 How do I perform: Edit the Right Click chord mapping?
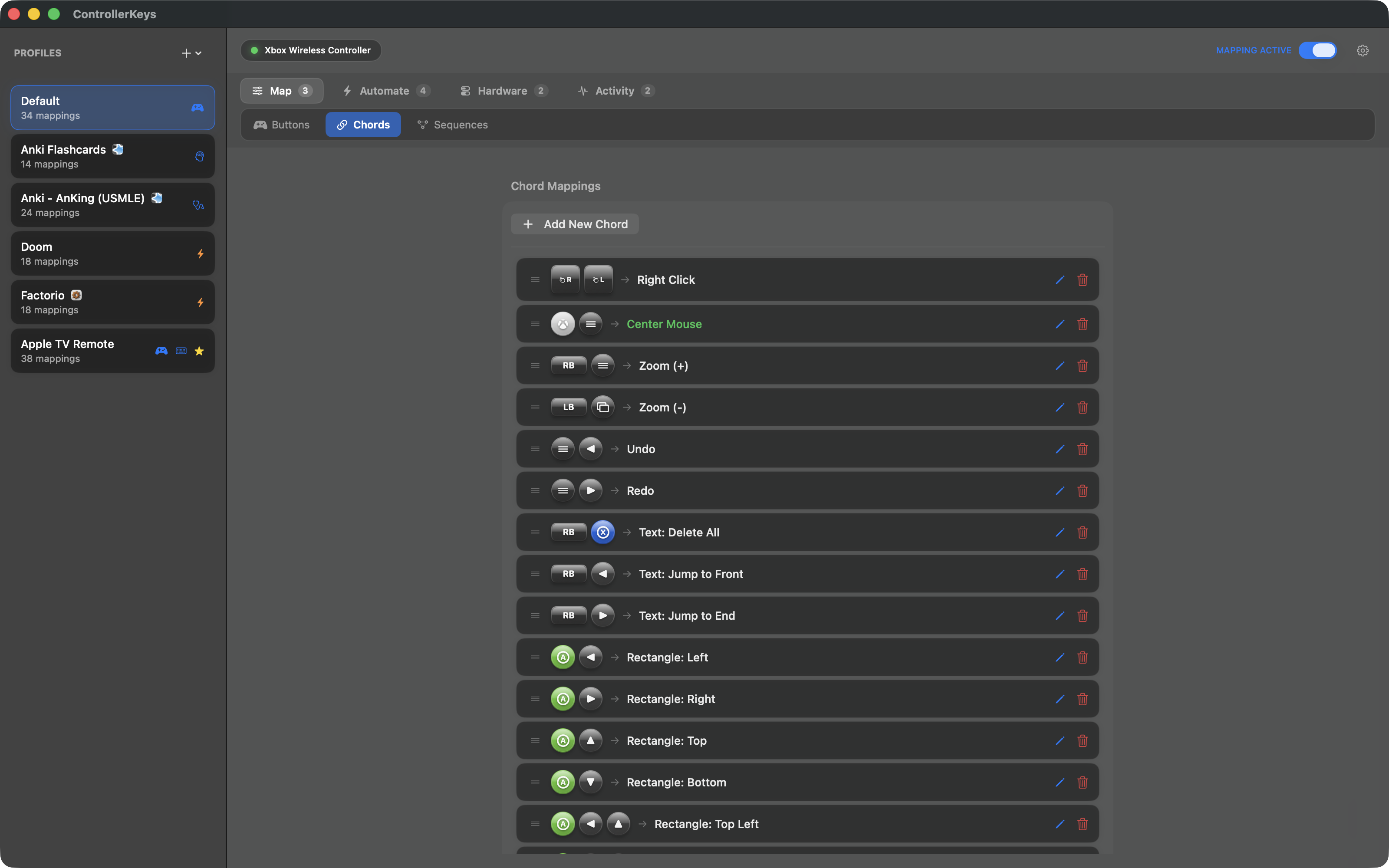pos(1060,279)
